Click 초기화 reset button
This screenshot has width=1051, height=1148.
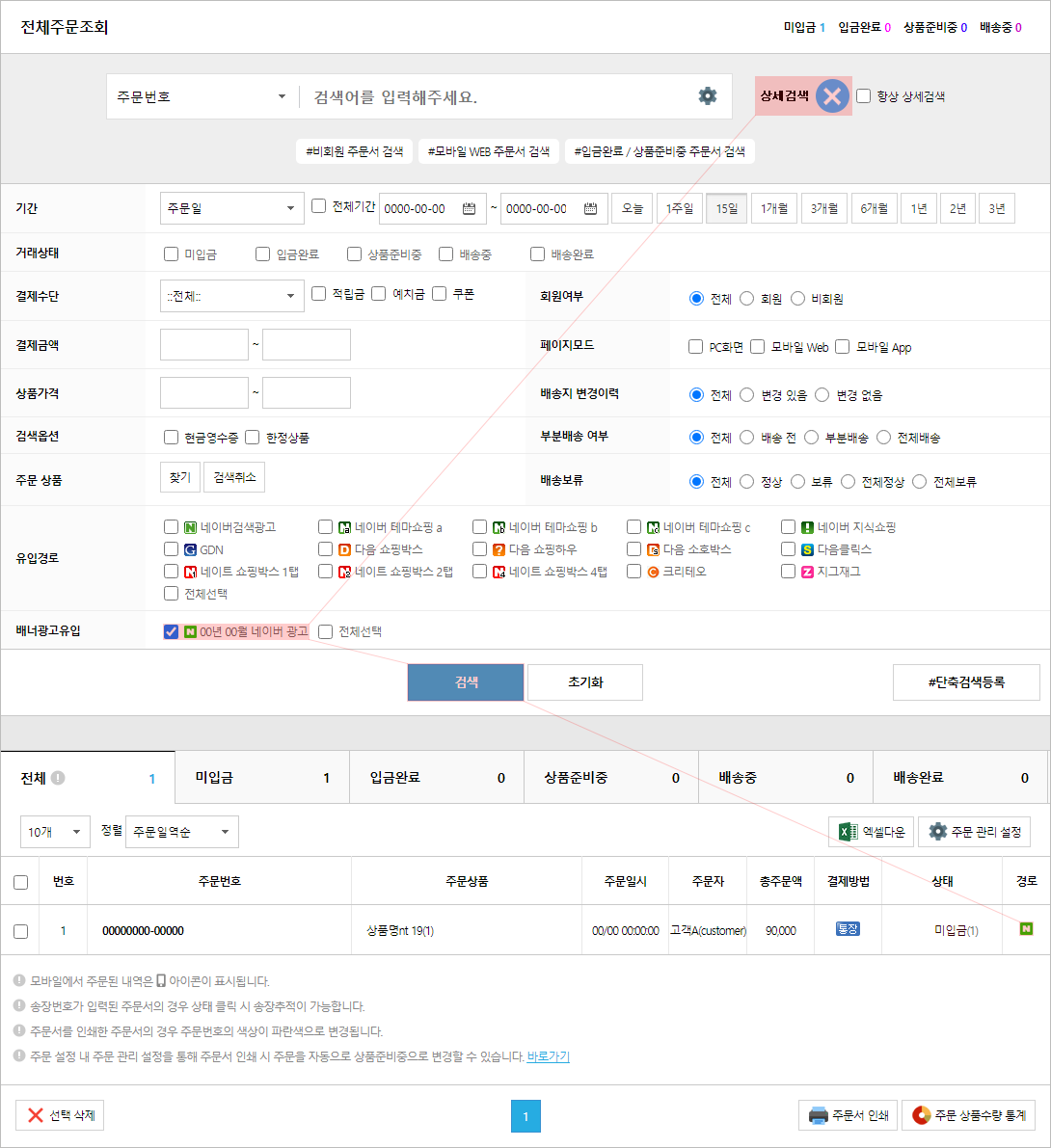pyautogui.click(x=585, y=682)
